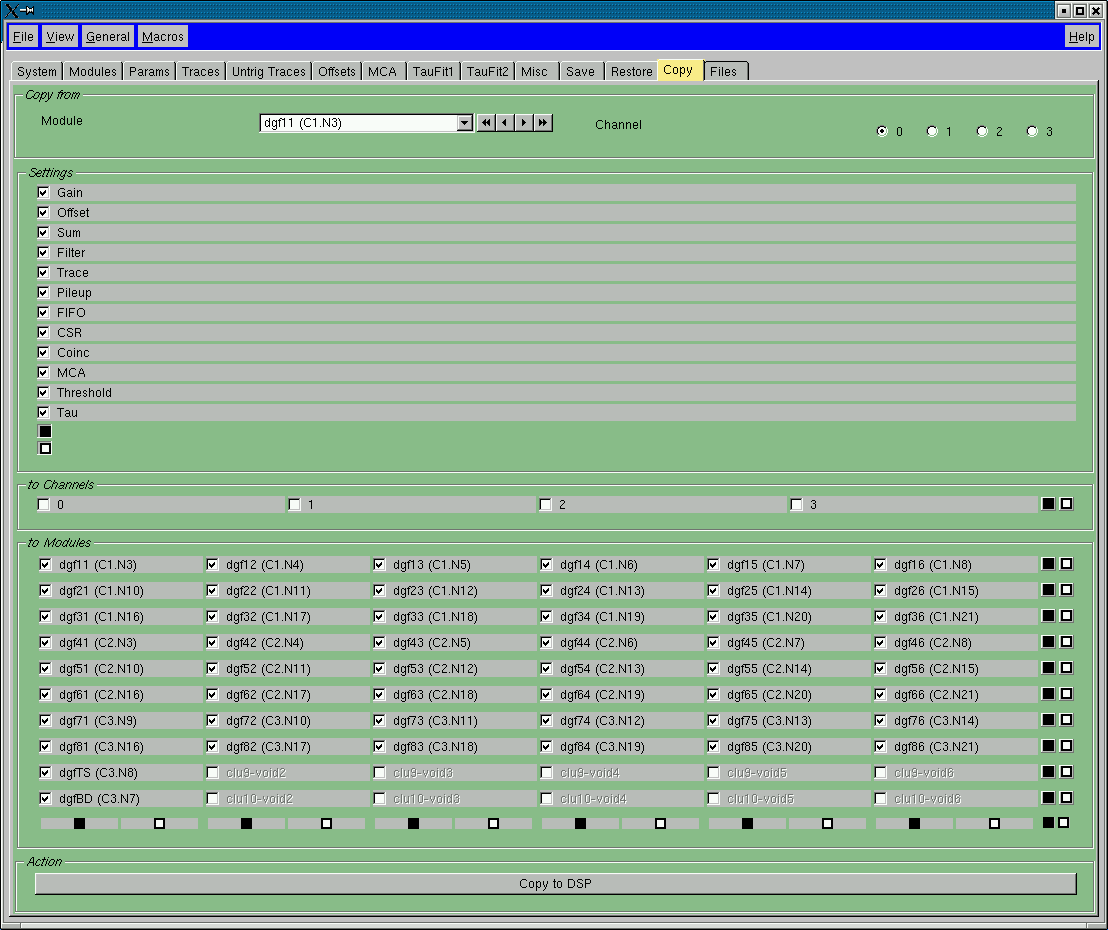Uncheck module dgfTS (C3.N8)
Screen dimensions: 1108x930
tap(45, 772)
